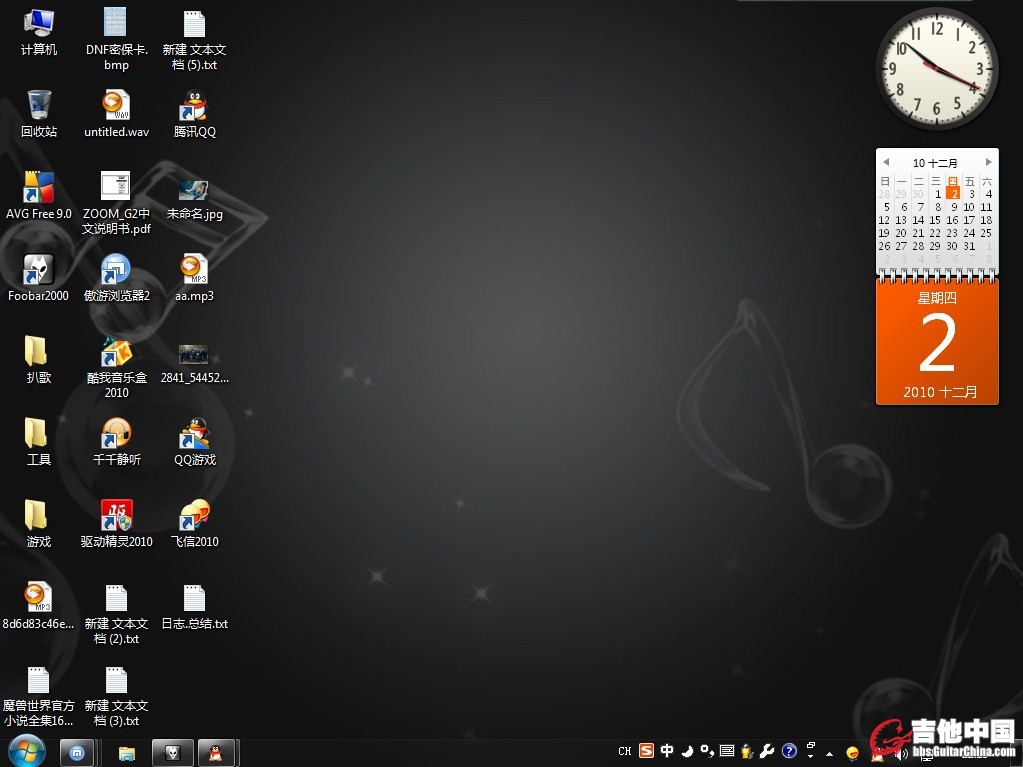
Task: Show hidden system tray icons arrow
Action: pos(830,752)
